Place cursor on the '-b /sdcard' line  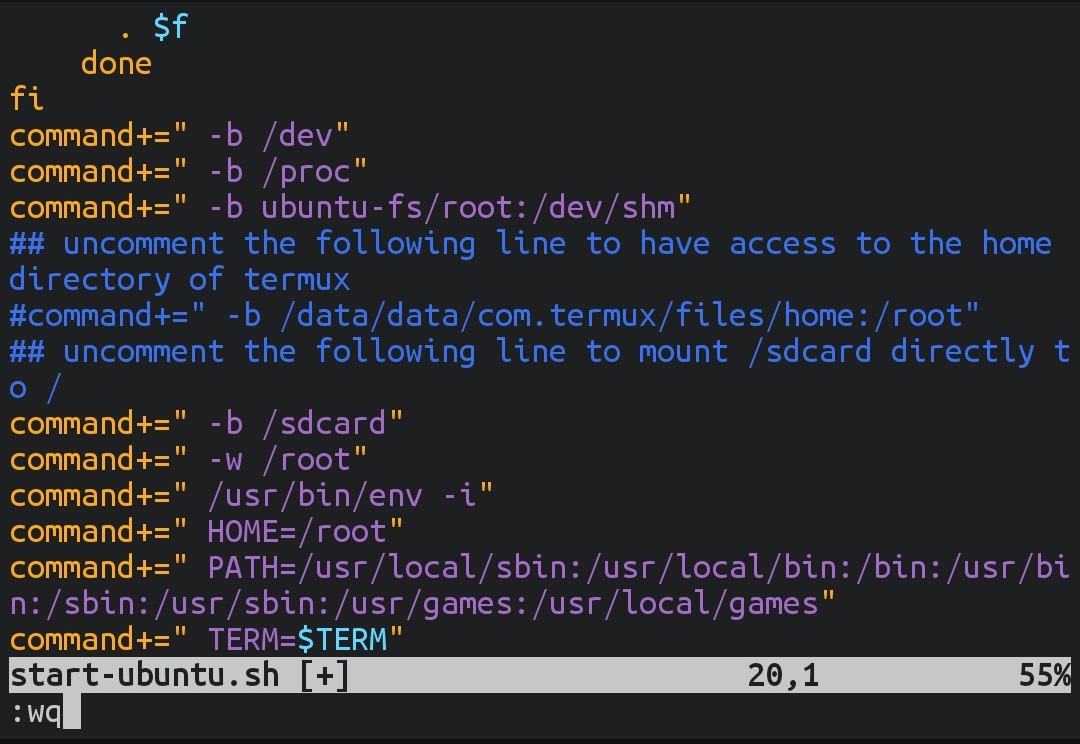click(x=207, y=423)
